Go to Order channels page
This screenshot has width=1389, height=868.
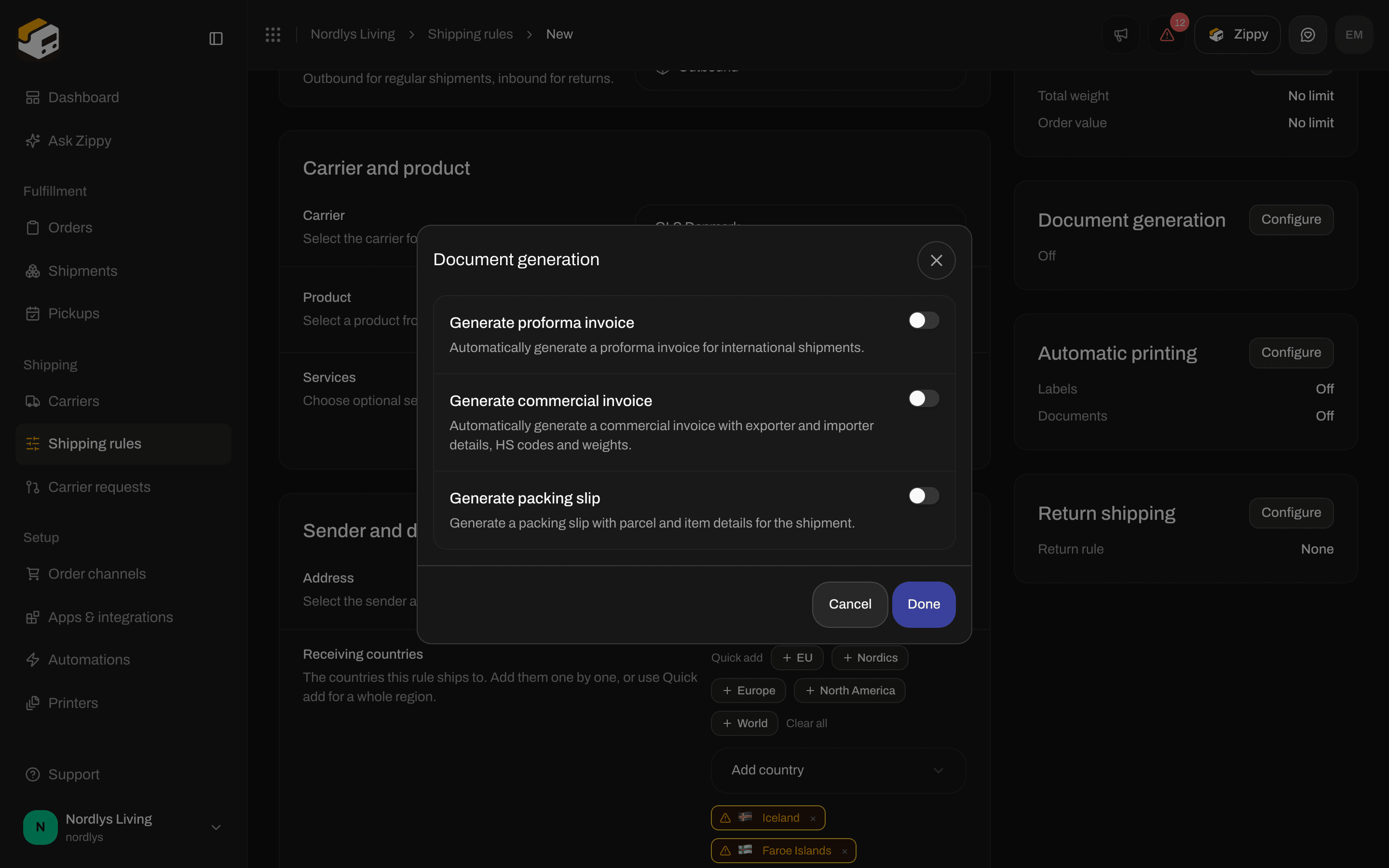click(x=123, y=574)
